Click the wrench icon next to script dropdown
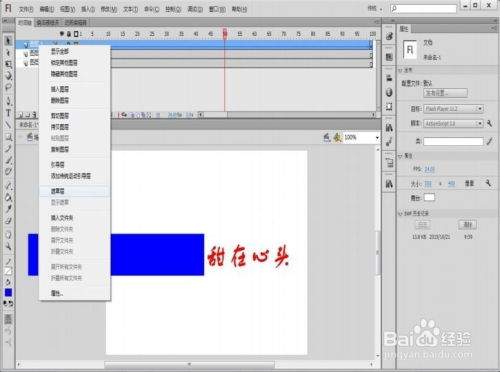The height and width of the screenshot is (372, 500). [x=489, y=124]
